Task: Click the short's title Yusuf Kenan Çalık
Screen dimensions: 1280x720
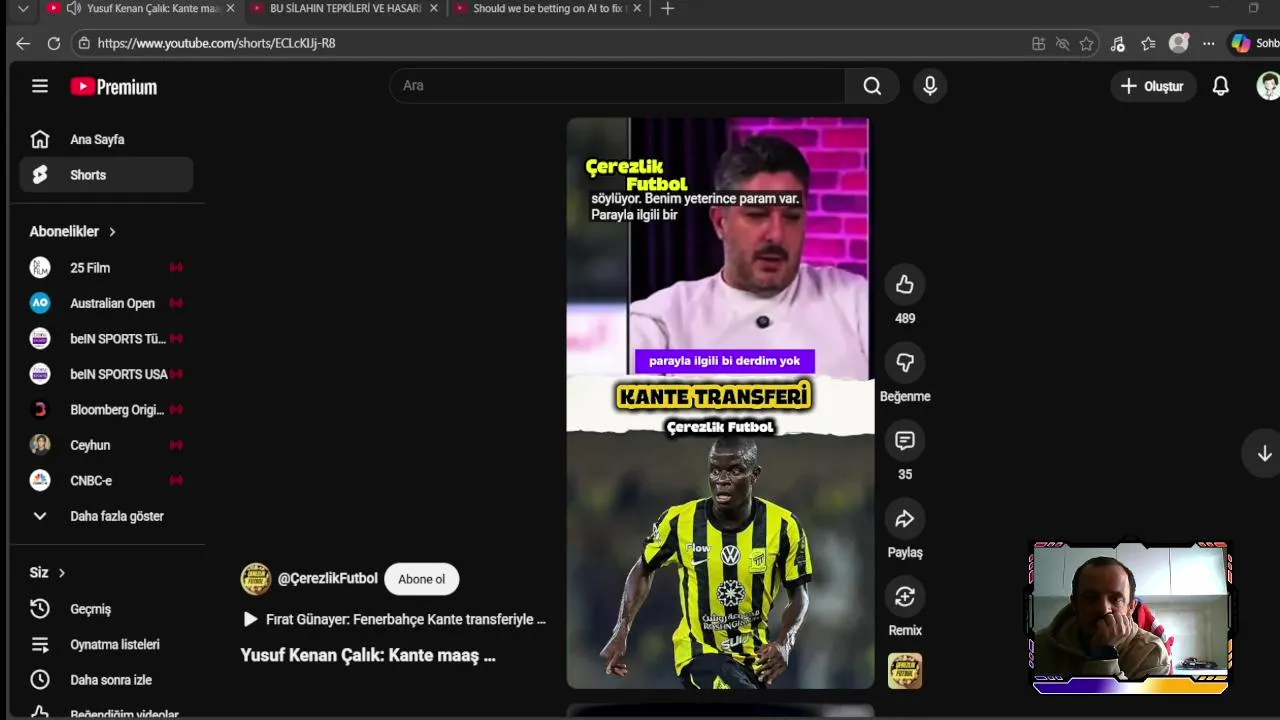Action: point(368,656)
